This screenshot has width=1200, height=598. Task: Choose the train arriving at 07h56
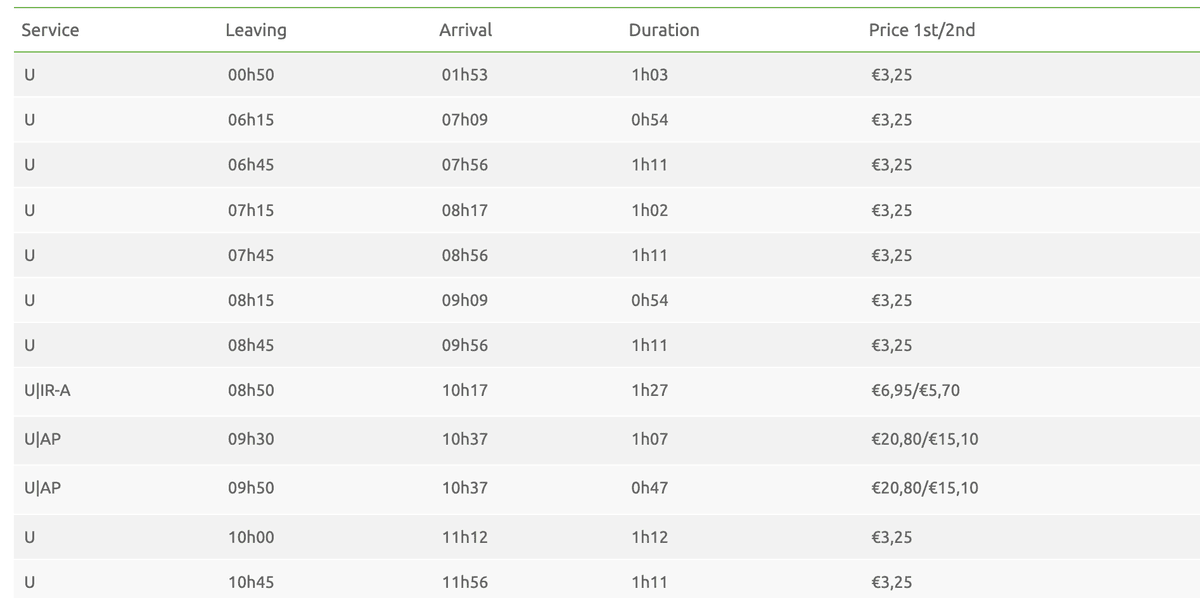click(607, 165)
